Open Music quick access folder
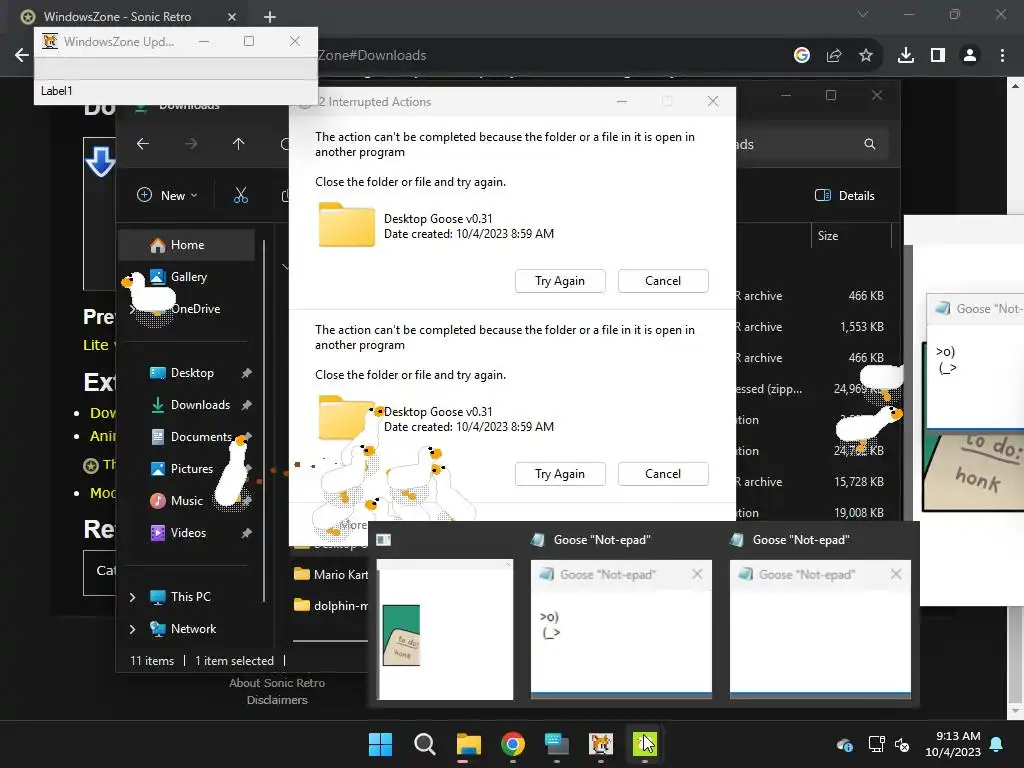The width and height of the screenshot is (1024, 768). point(186,501)
